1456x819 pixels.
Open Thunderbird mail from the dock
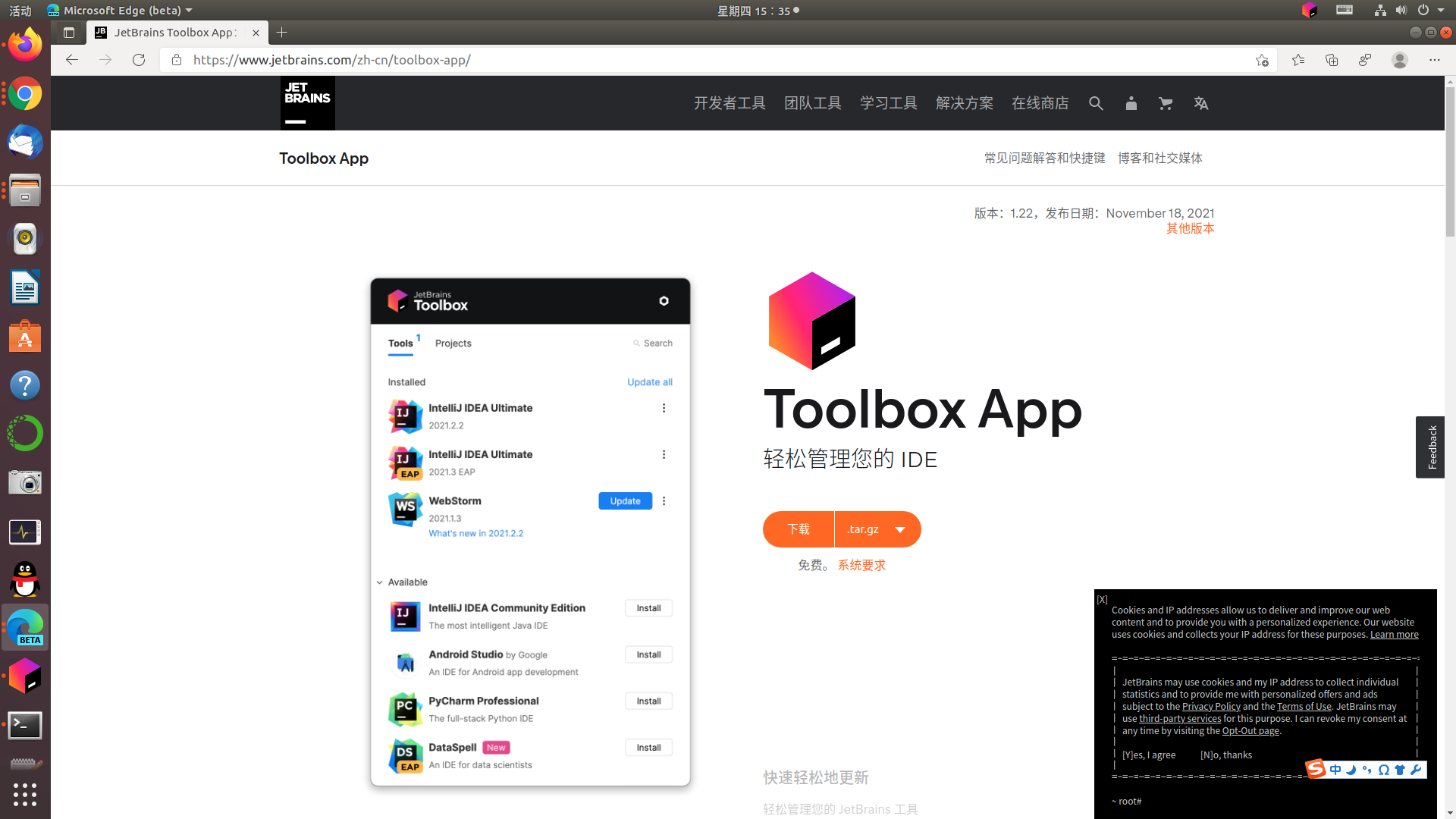tap(25, 143)
